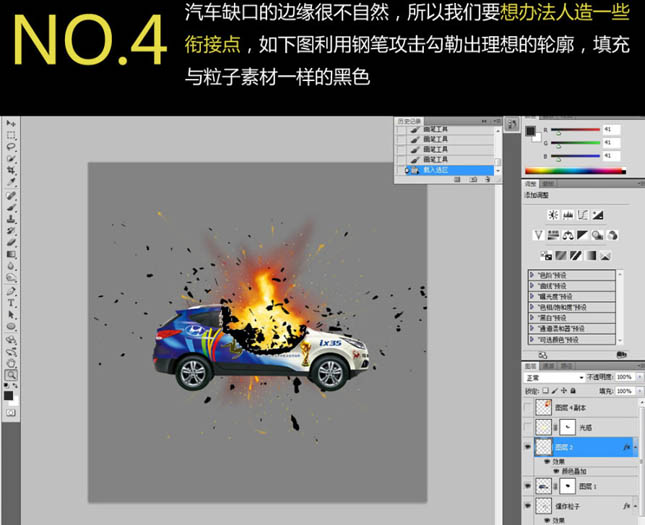This screenshot has height=525, width=645.
Task: Switch to the 图层 panel tab
Action: click(531, 366)
